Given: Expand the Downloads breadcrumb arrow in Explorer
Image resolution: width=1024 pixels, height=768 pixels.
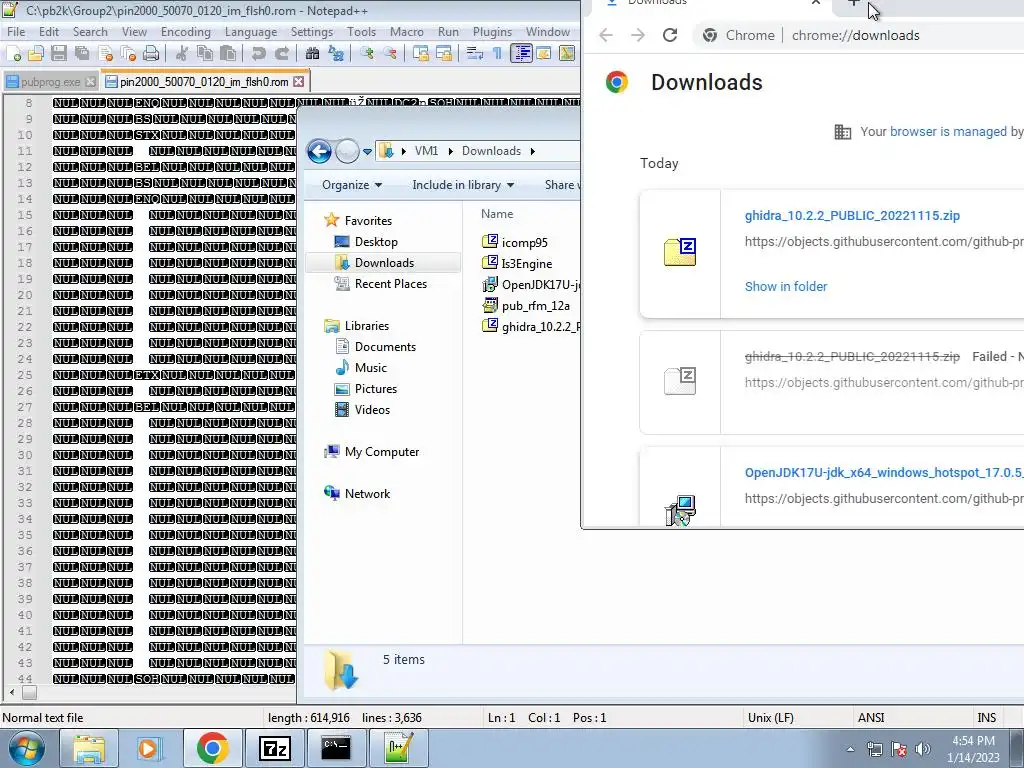Looking at the screenshot, I should 533,151.
